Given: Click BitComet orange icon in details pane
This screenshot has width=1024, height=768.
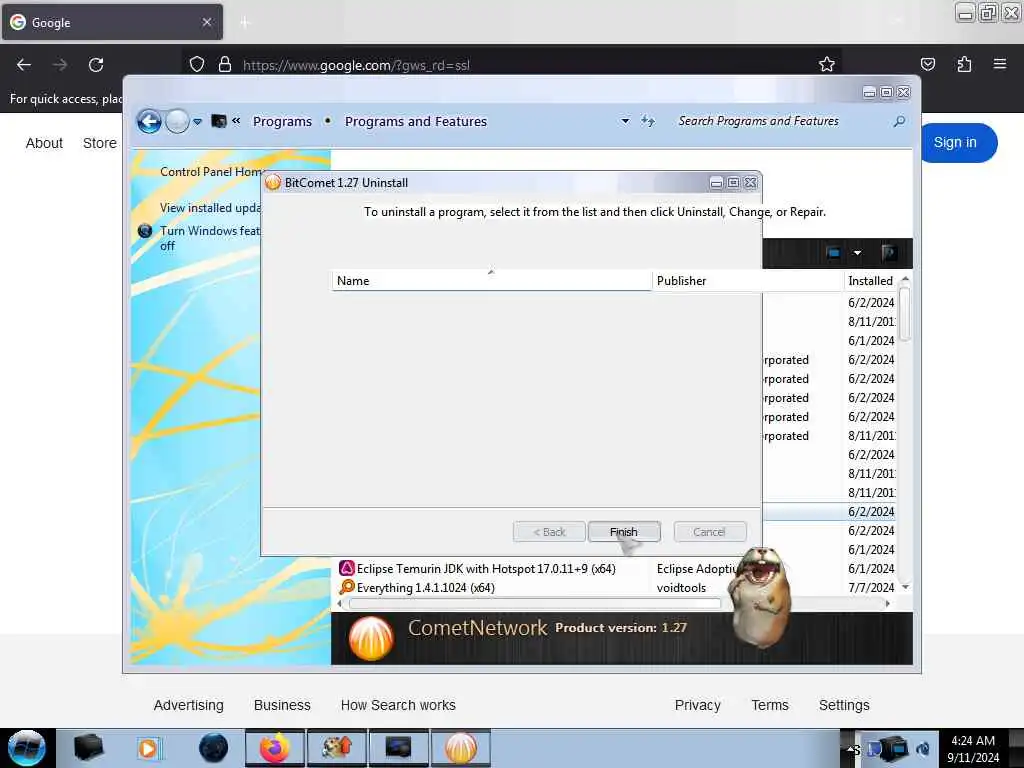Looking at the screenshot, I should pos(371,637).
